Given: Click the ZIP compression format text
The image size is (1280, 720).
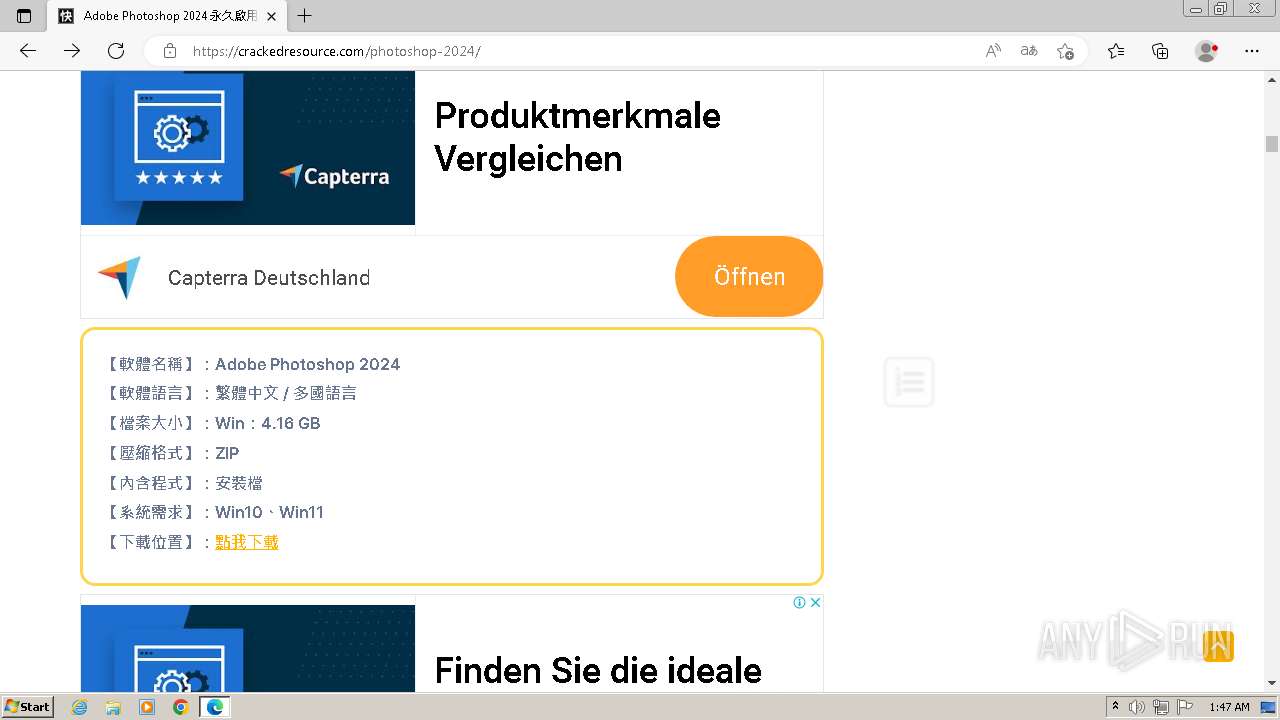Looking at the screenshot, I should click(227, 453).
